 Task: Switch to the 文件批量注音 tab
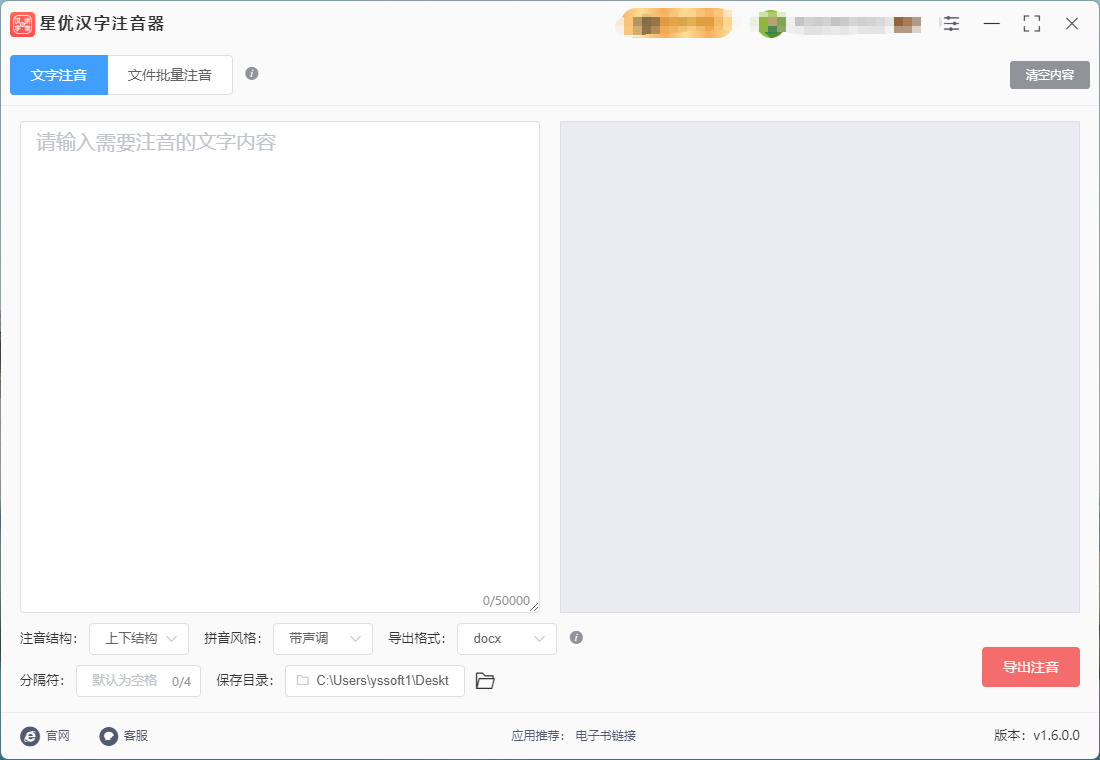170,75
